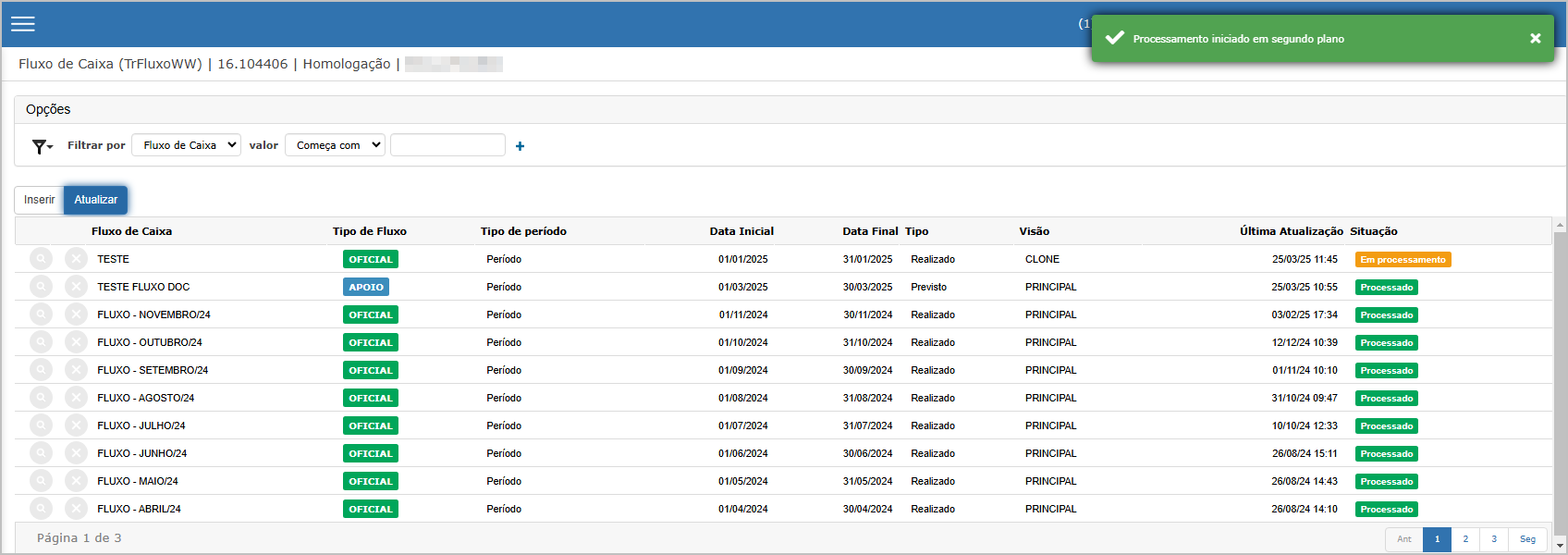Click the 'Situação' column header
Image resolution: width=1568 pixels, height=555 pixels.
tap(1374, 231)
